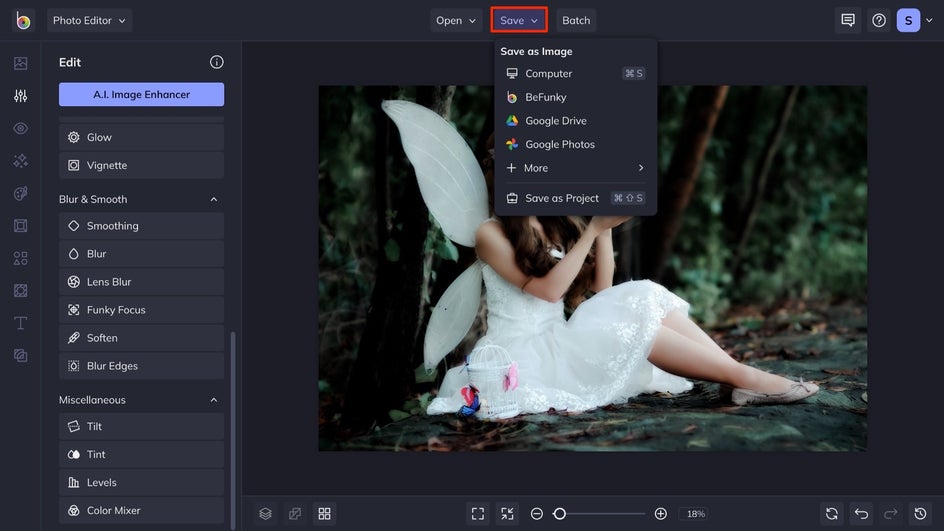
Task: Click the zoom slider handle
Action: [x=559, y=514]
